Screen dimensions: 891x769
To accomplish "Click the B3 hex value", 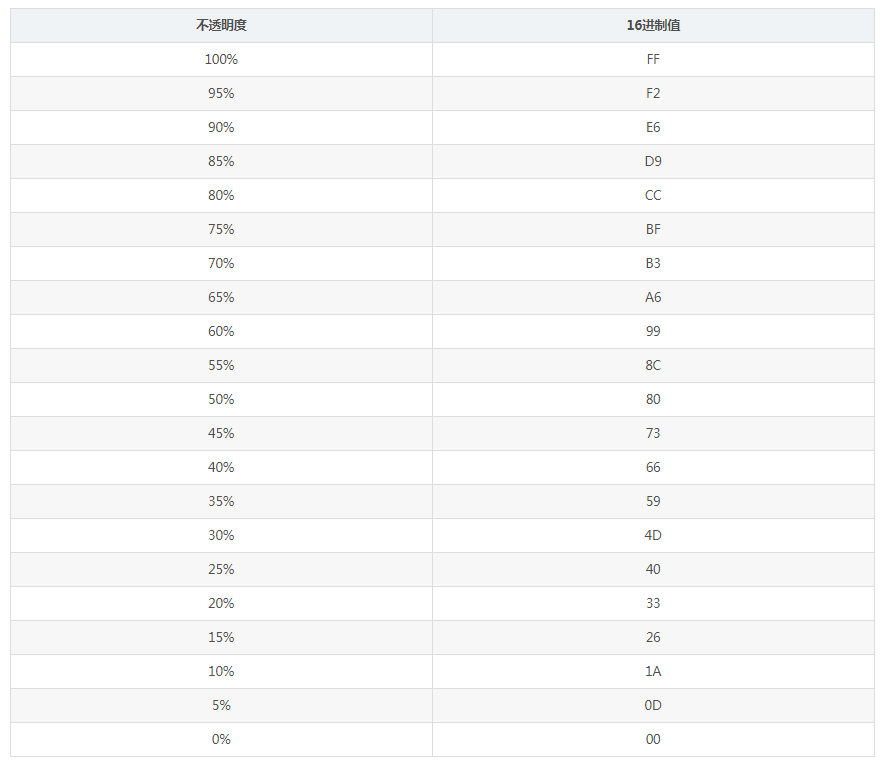I will click(x=653, y=264).
